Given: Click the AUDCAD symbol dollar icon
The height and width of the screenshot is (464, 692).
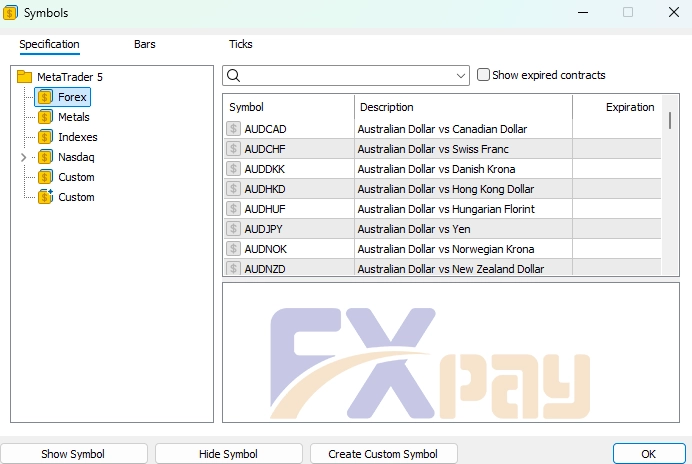Looking at the screenshot, I should click(233, 129).
